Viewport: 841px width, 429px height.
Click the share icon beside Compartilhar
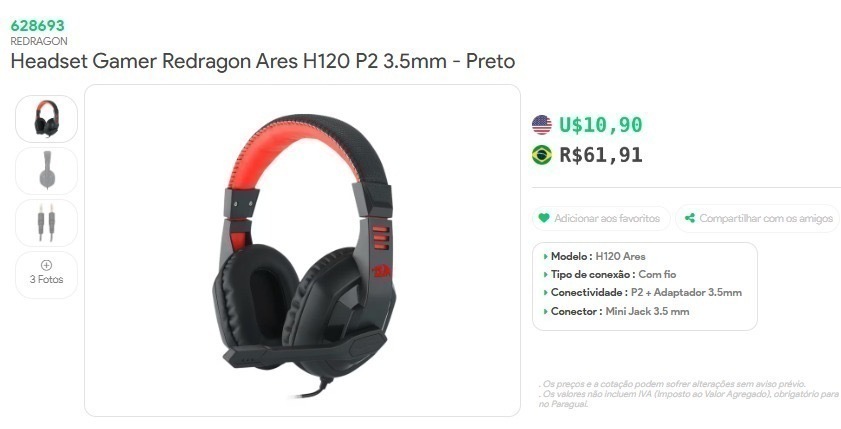[x=690, y=218]
